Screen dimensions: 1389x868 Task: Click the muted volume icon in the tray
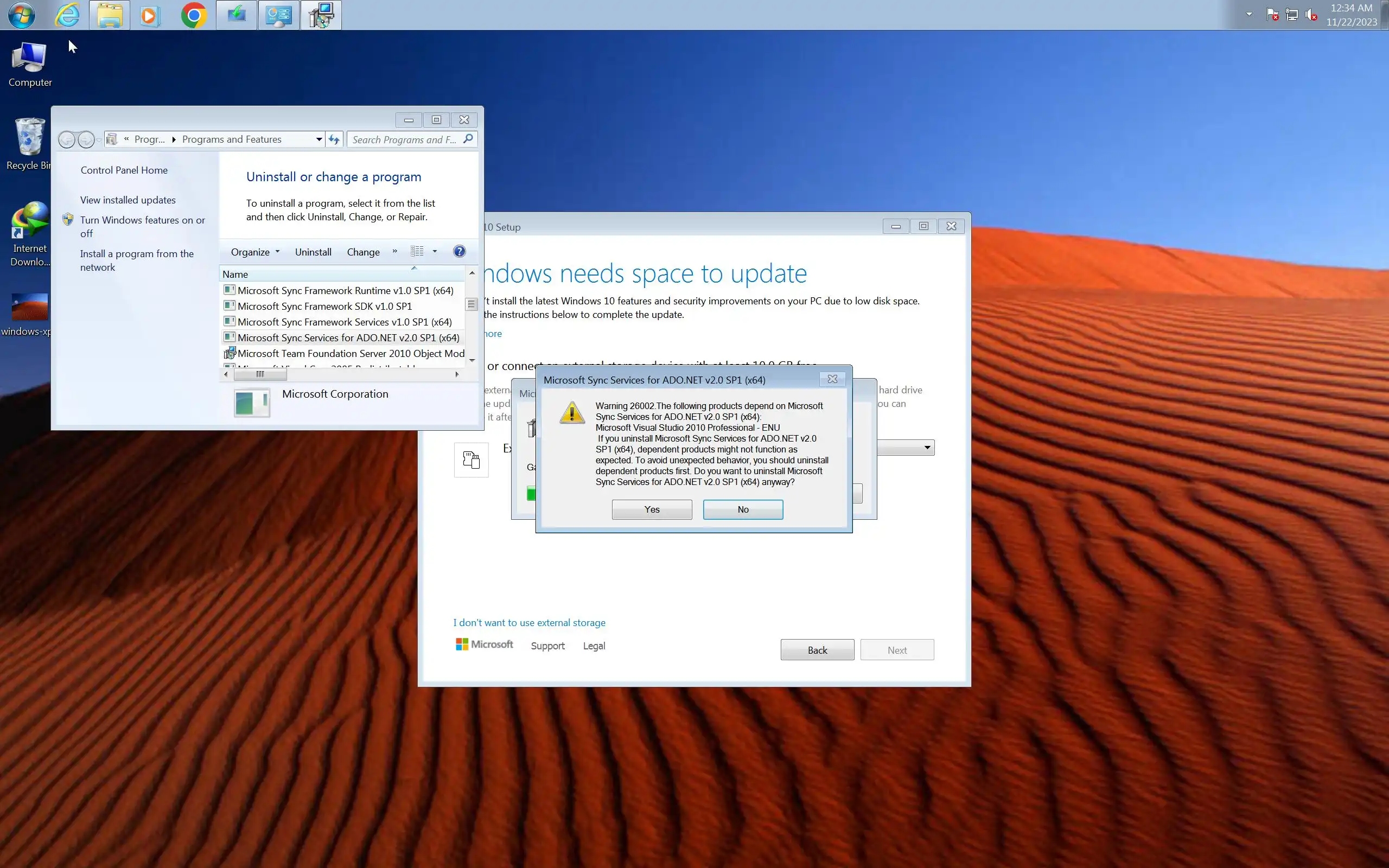coord(1311,15)
